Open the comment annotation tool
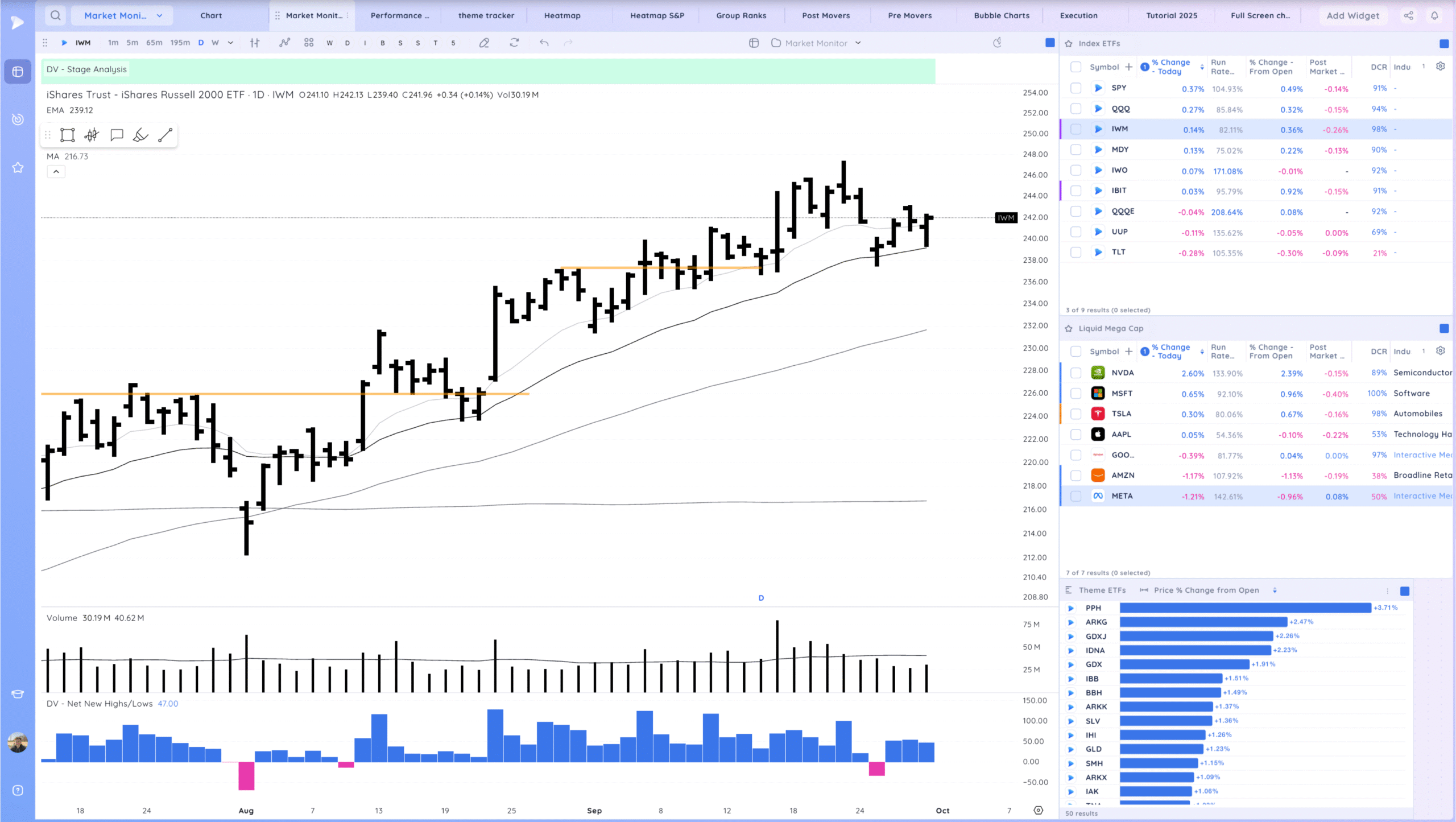 (x=117, y=135)
